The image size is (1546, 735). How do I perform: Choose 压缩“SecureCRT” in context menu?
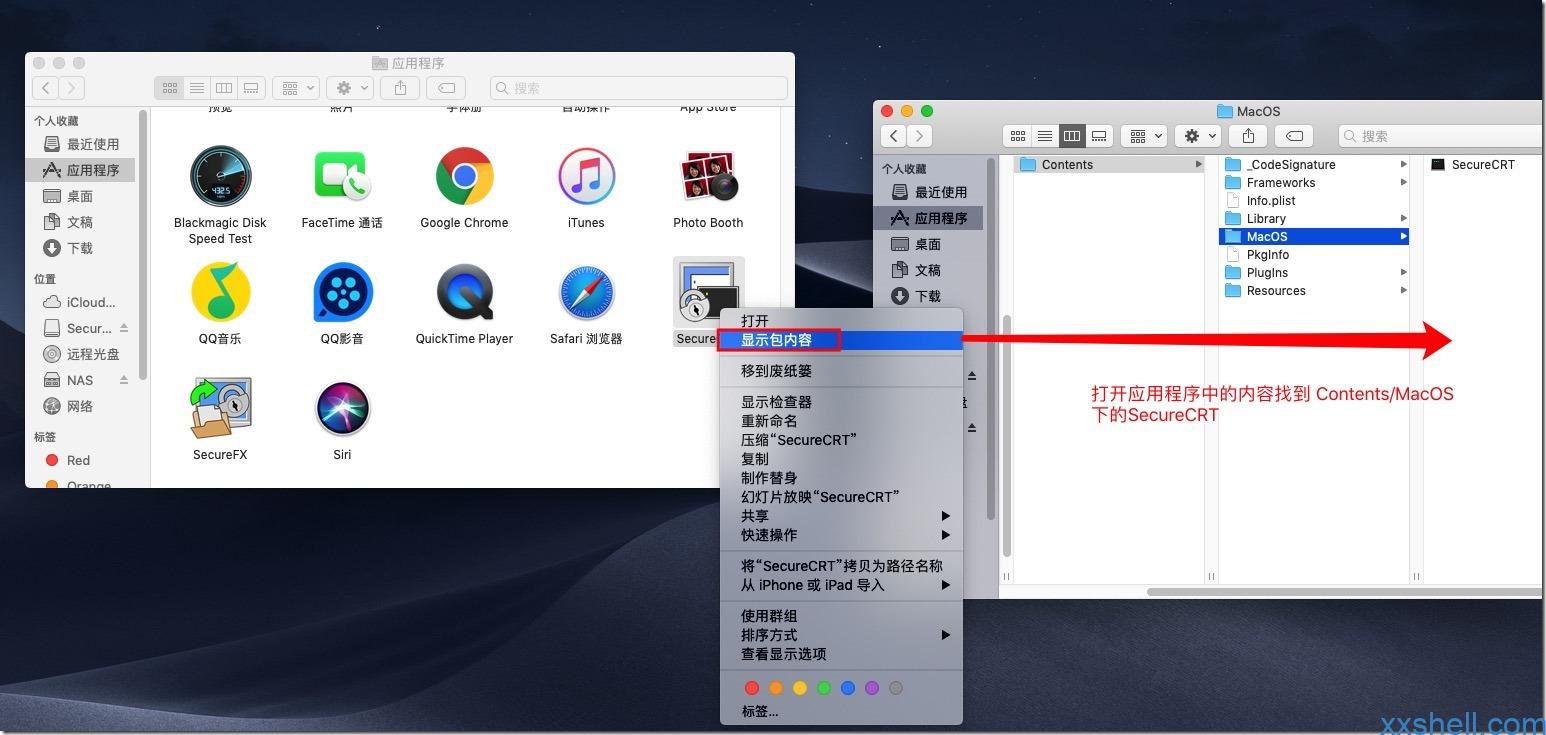(841, 440)
